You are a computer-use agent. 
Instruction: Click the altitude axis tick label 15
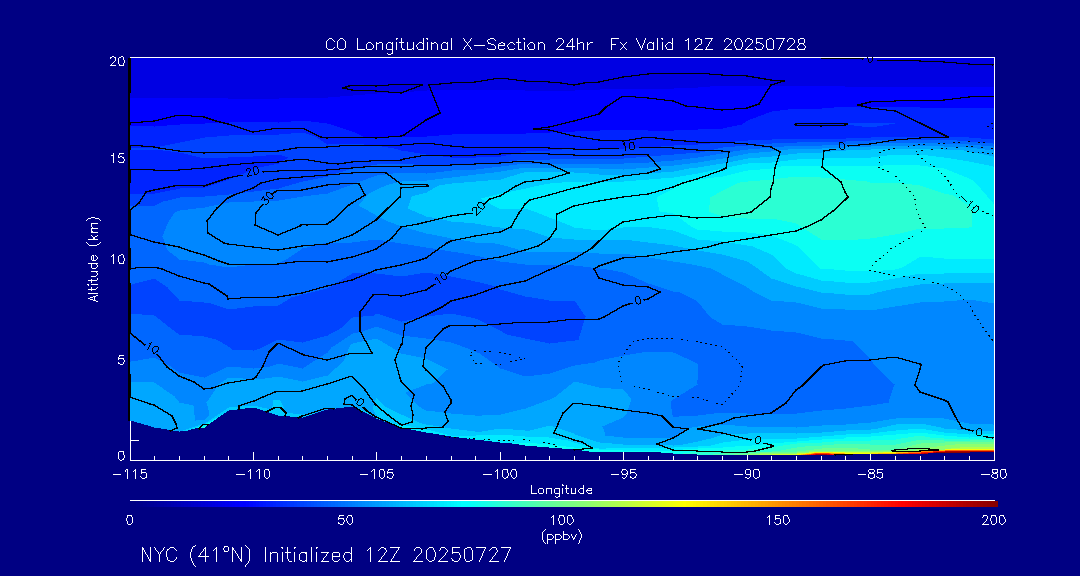(x=117, y=158)
